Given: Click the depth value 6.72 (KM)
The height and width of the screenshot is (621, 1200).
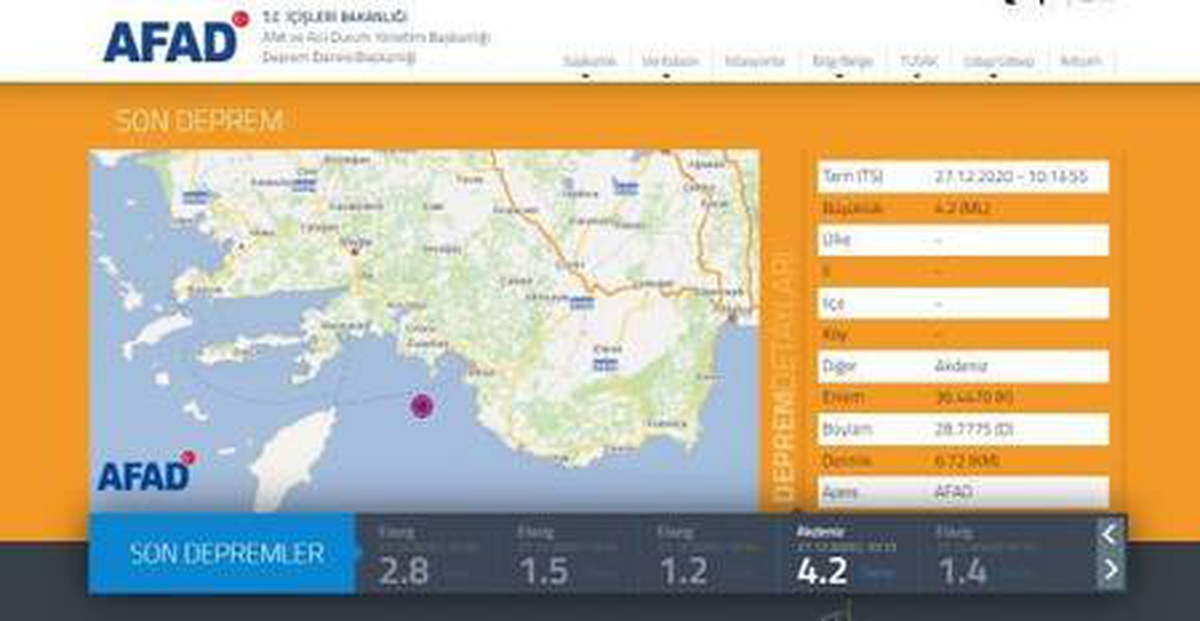Looking at the screenshot, I should pos(967,461).
